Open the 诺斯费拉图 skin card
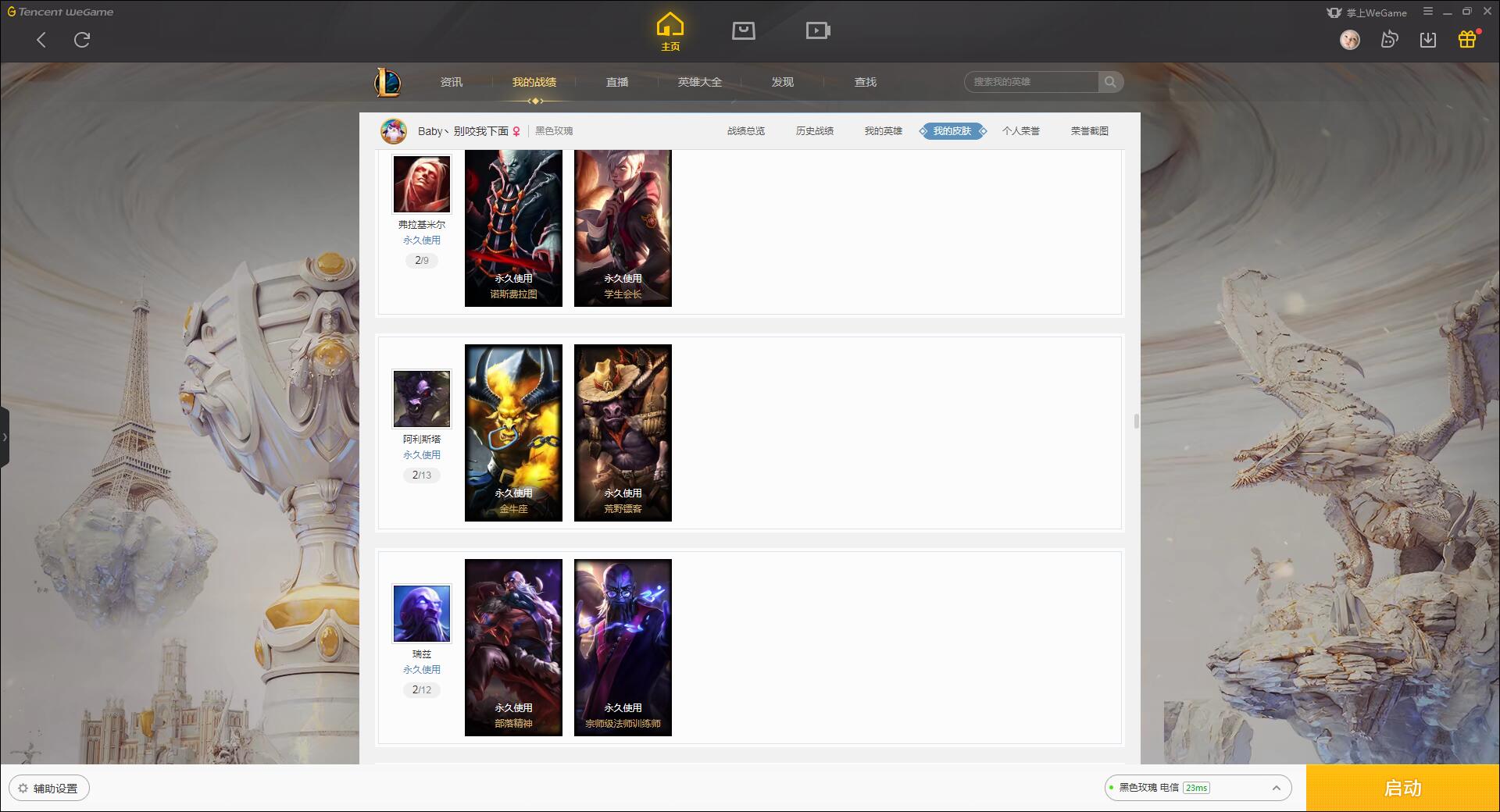The image size is (1500, 812). tap(513, 228)
